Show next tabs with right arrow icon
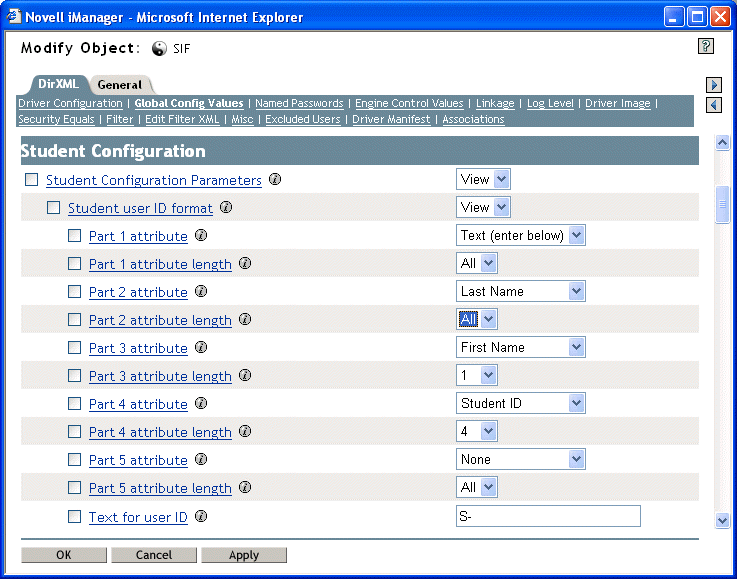 (714, 85)
